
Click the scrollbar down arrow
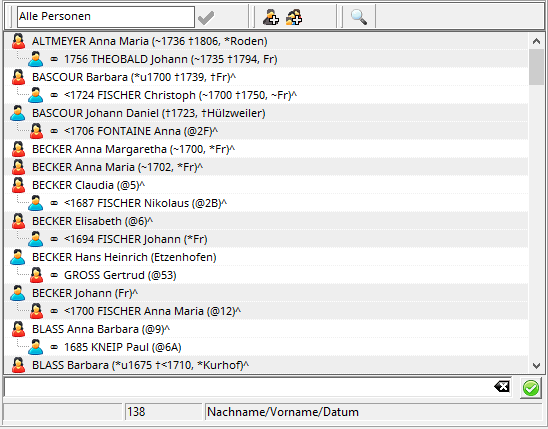(x=536, y=366)
